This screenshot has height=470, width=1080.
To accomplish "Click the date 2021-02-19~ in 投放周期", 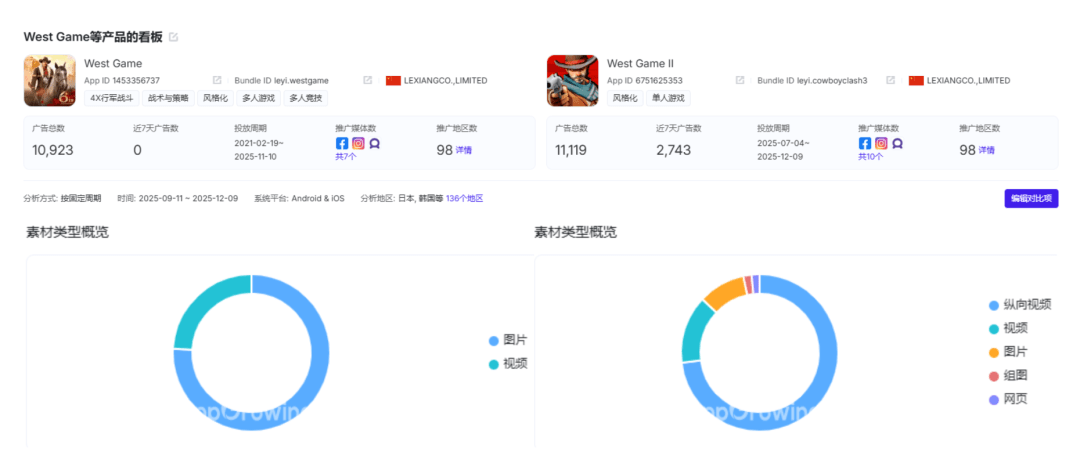I will (x=259, y=143).
